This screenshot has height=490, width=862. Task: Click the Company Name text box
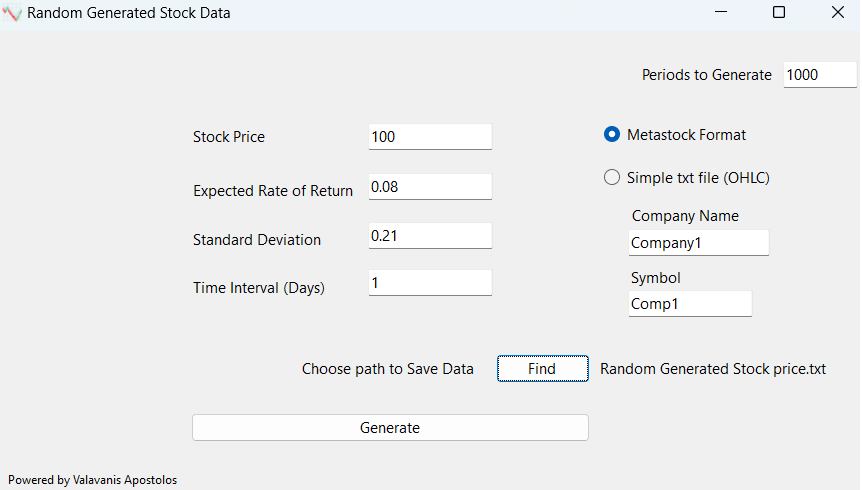pos(698,243)
